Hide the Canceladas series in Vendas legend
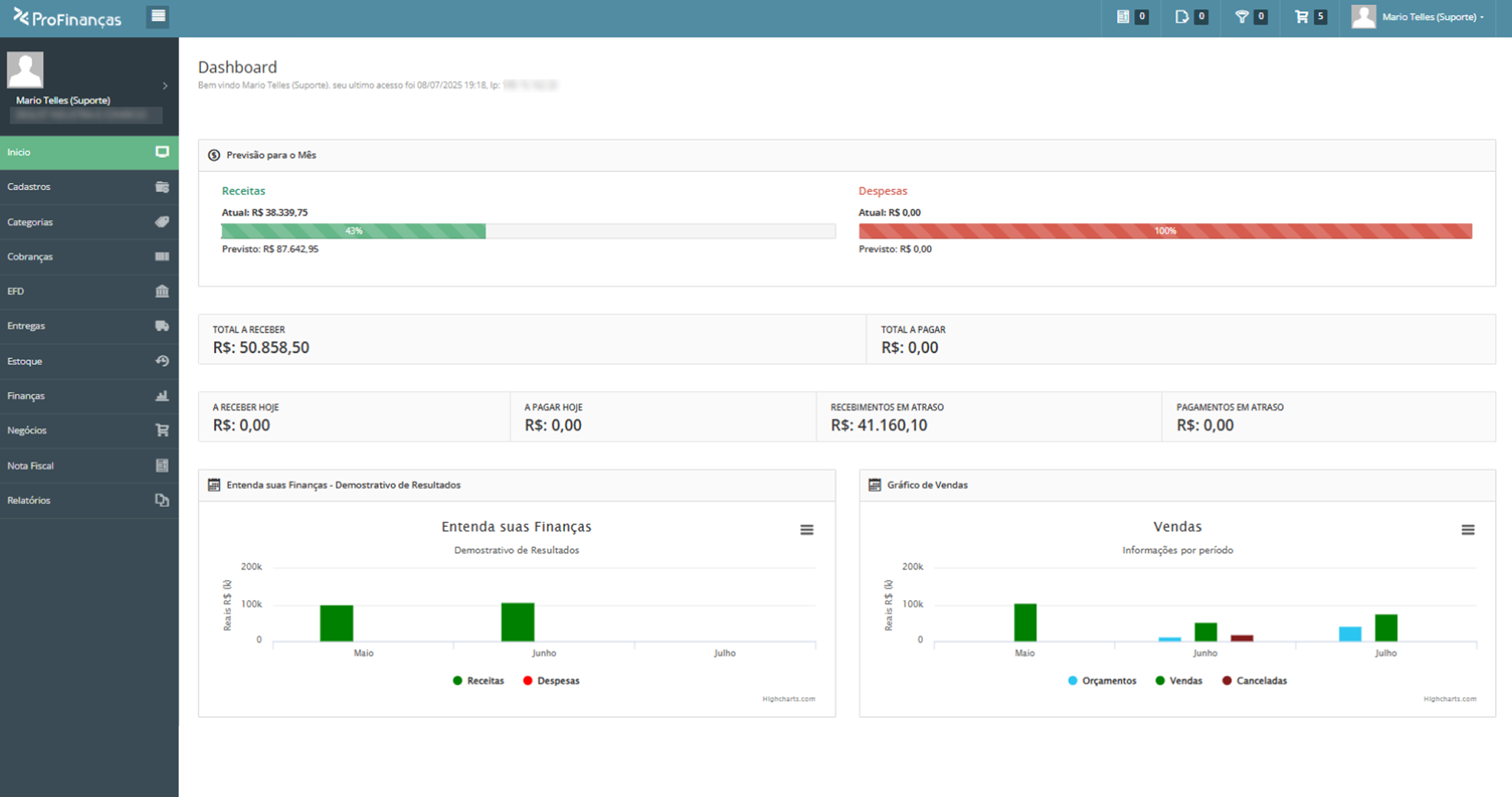 pyautogui.click(x=1254, y=680)
